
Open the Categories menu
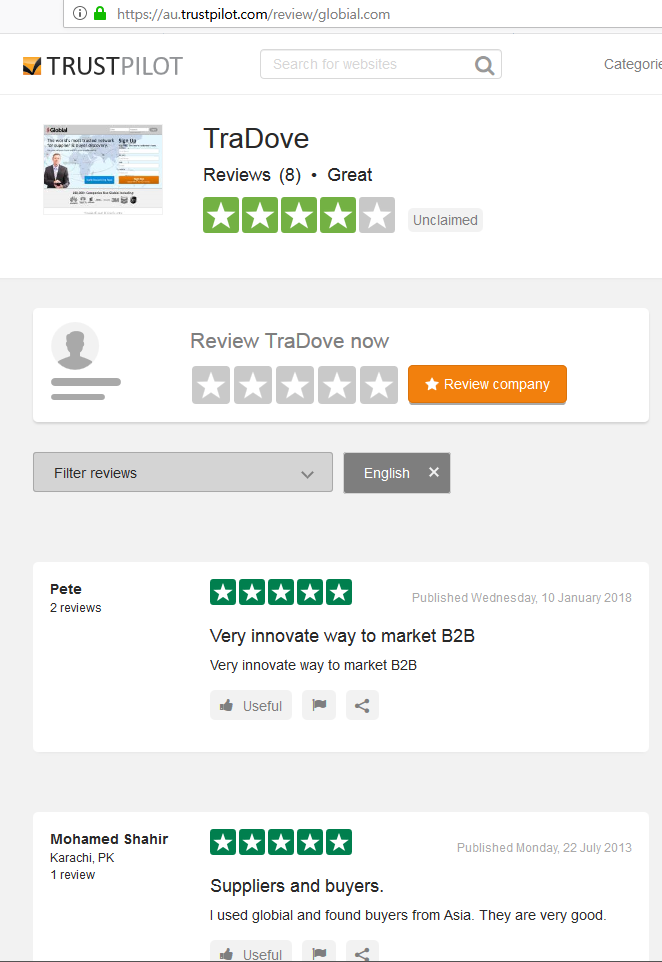coord(633,64)
